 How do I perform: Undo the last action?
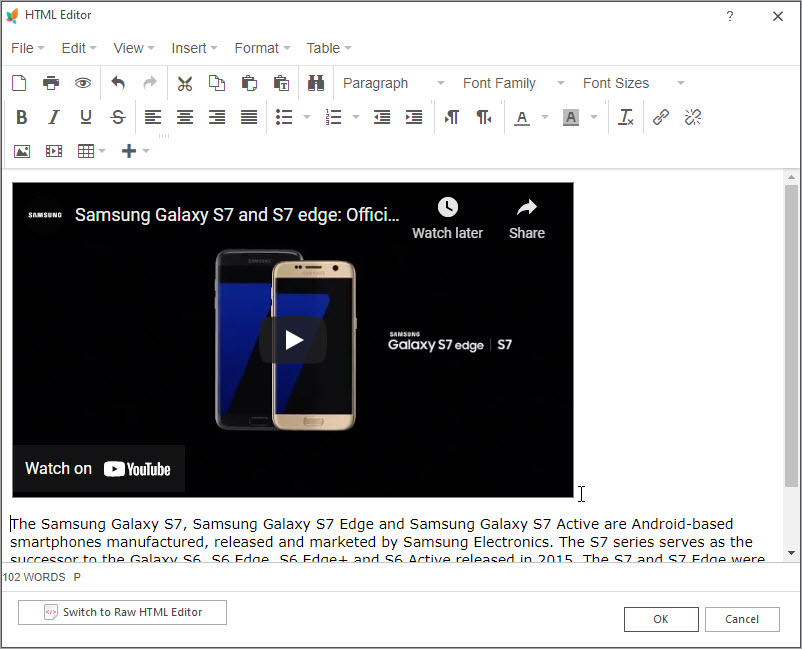click(x=118, y=83)
